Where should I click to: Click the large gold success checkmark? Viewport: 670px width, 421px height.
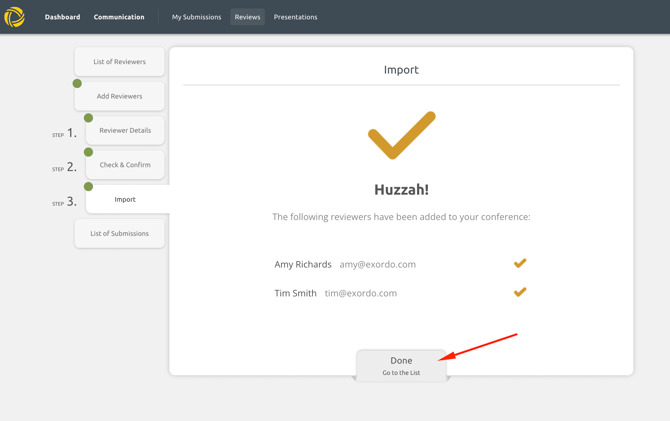click(x=401, y=135)
